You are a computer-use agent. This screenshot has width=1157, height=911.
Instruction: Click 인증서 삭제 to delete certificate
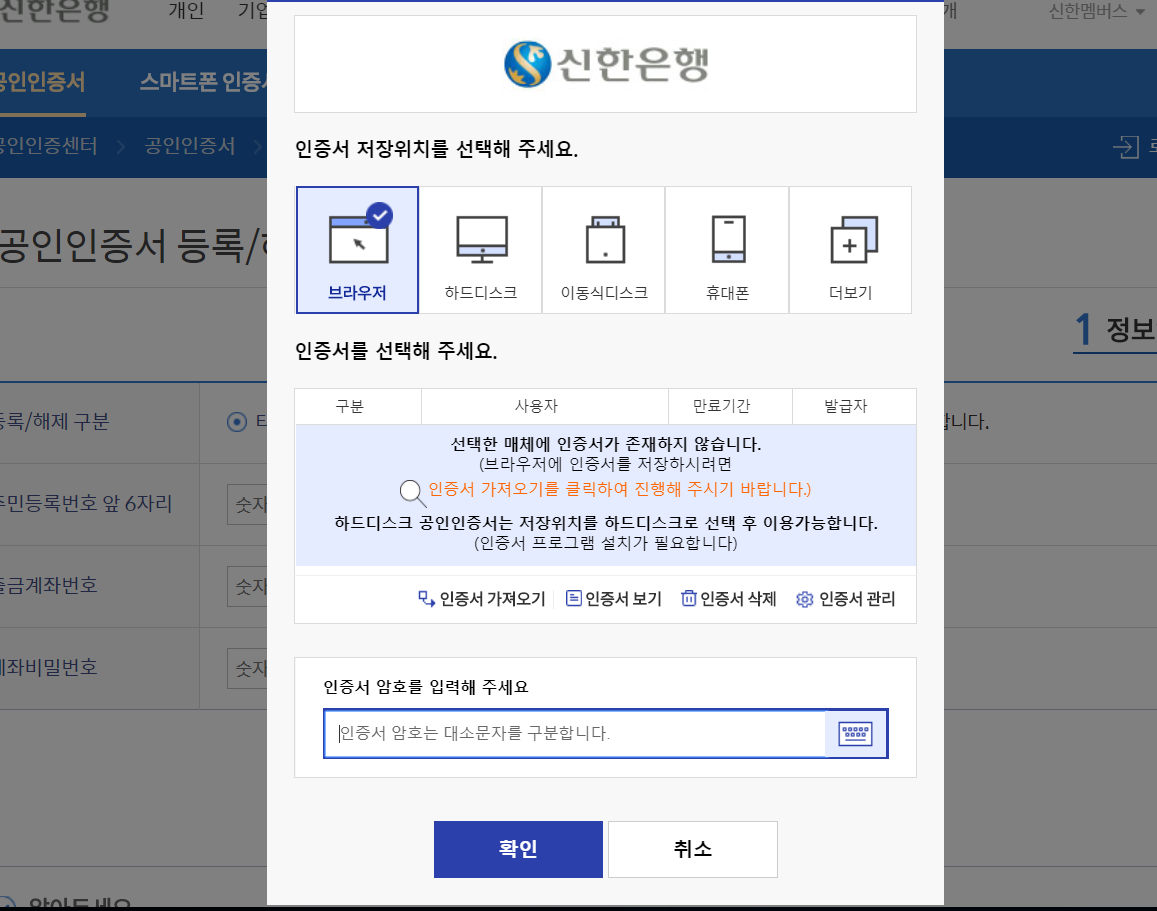pos(729,599)
